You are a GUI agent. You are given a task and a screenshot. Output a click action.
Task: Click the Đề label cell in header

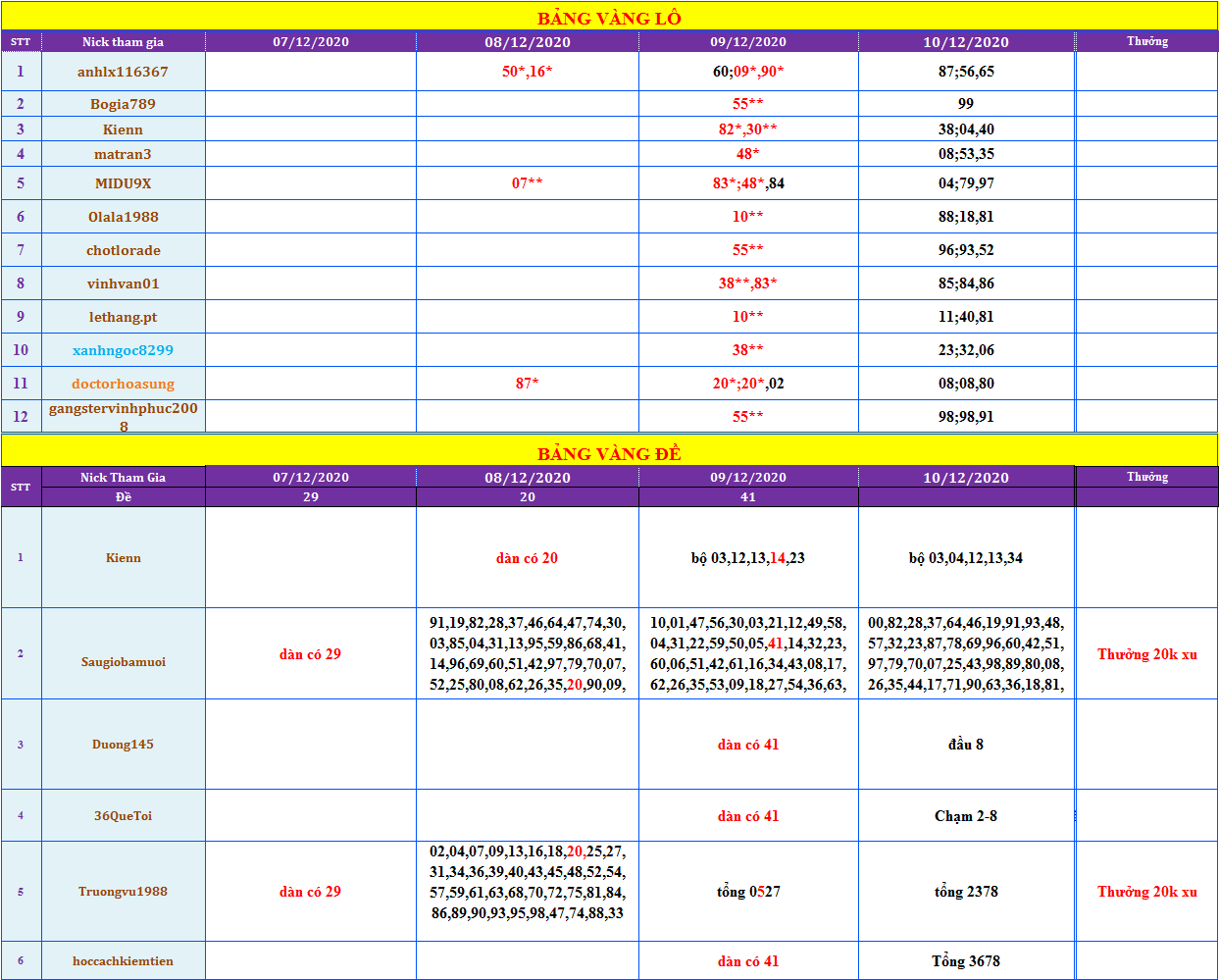coord(124,497)
